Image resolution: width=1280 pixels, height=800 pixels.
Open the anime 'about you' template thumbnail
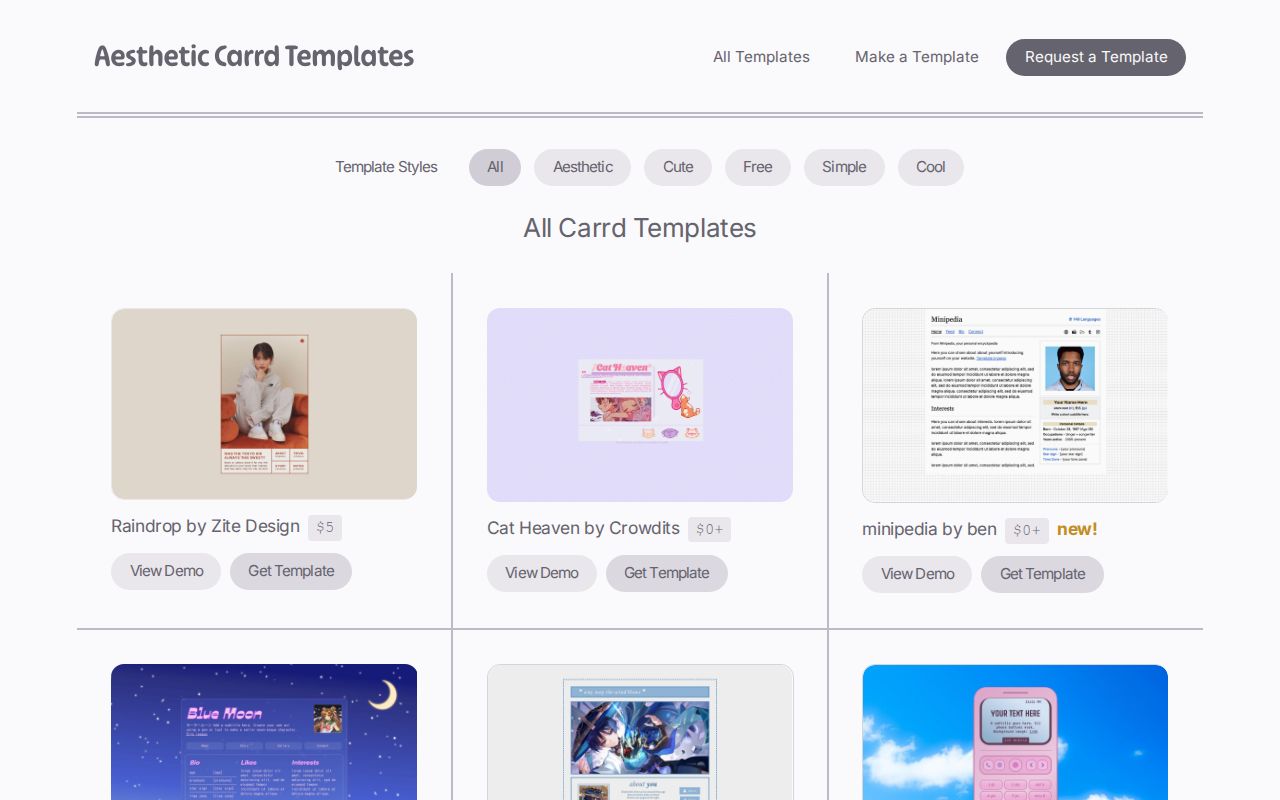[x=640, y=732]
